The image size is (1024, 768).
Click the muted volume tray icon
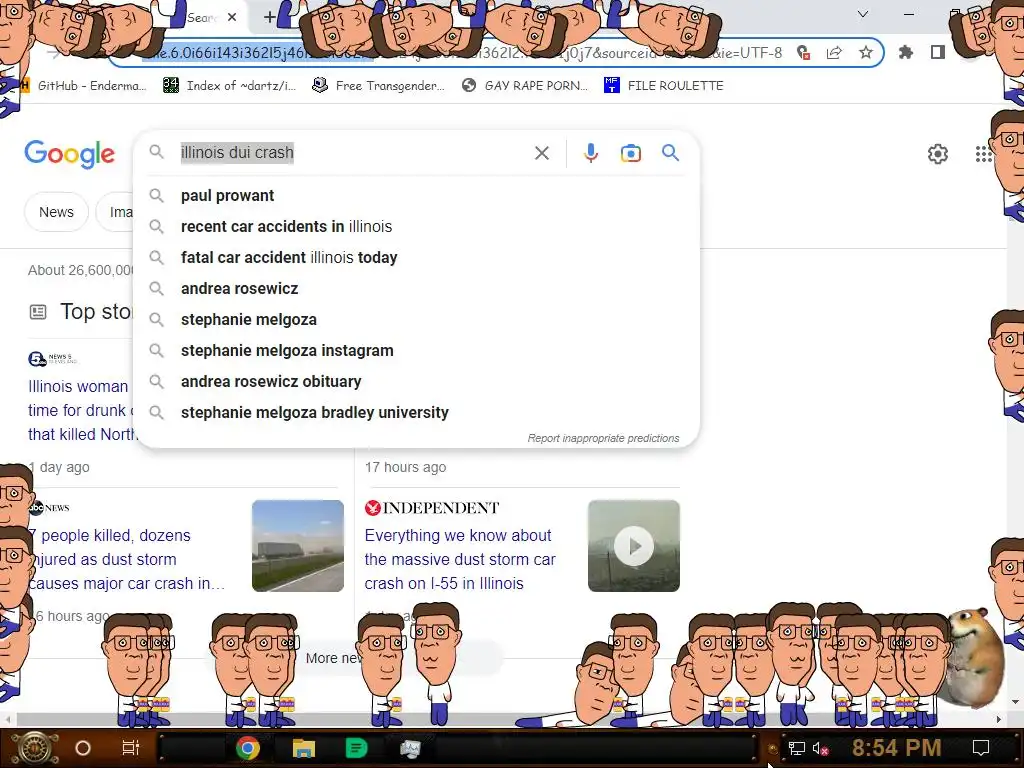[x=820, y=748]
